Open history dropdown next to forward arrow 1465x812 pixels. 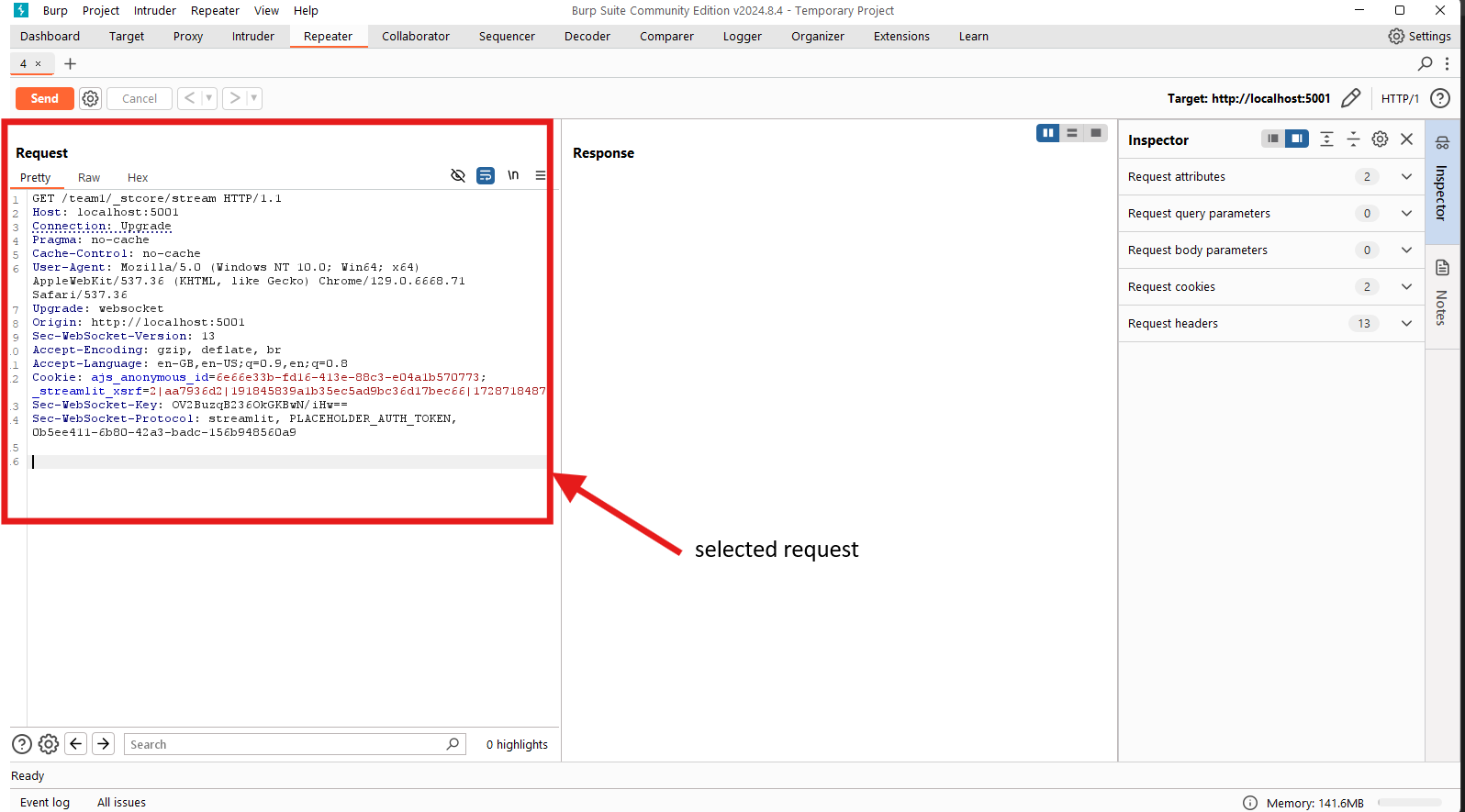point(254,98)
